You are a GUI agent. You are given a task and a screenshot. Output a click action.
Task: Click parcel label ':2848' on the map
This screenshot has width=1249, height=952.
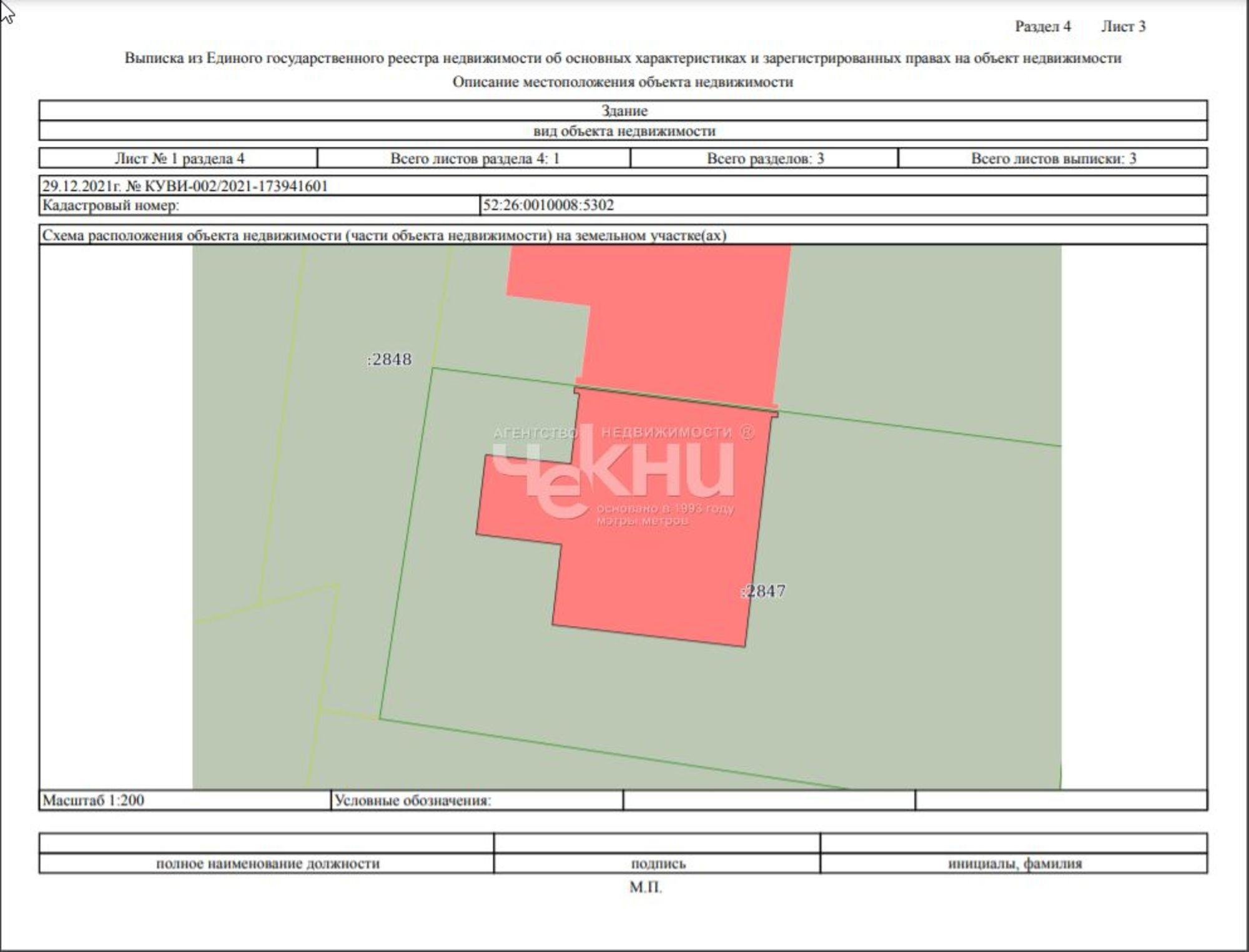tap(389, 360)
